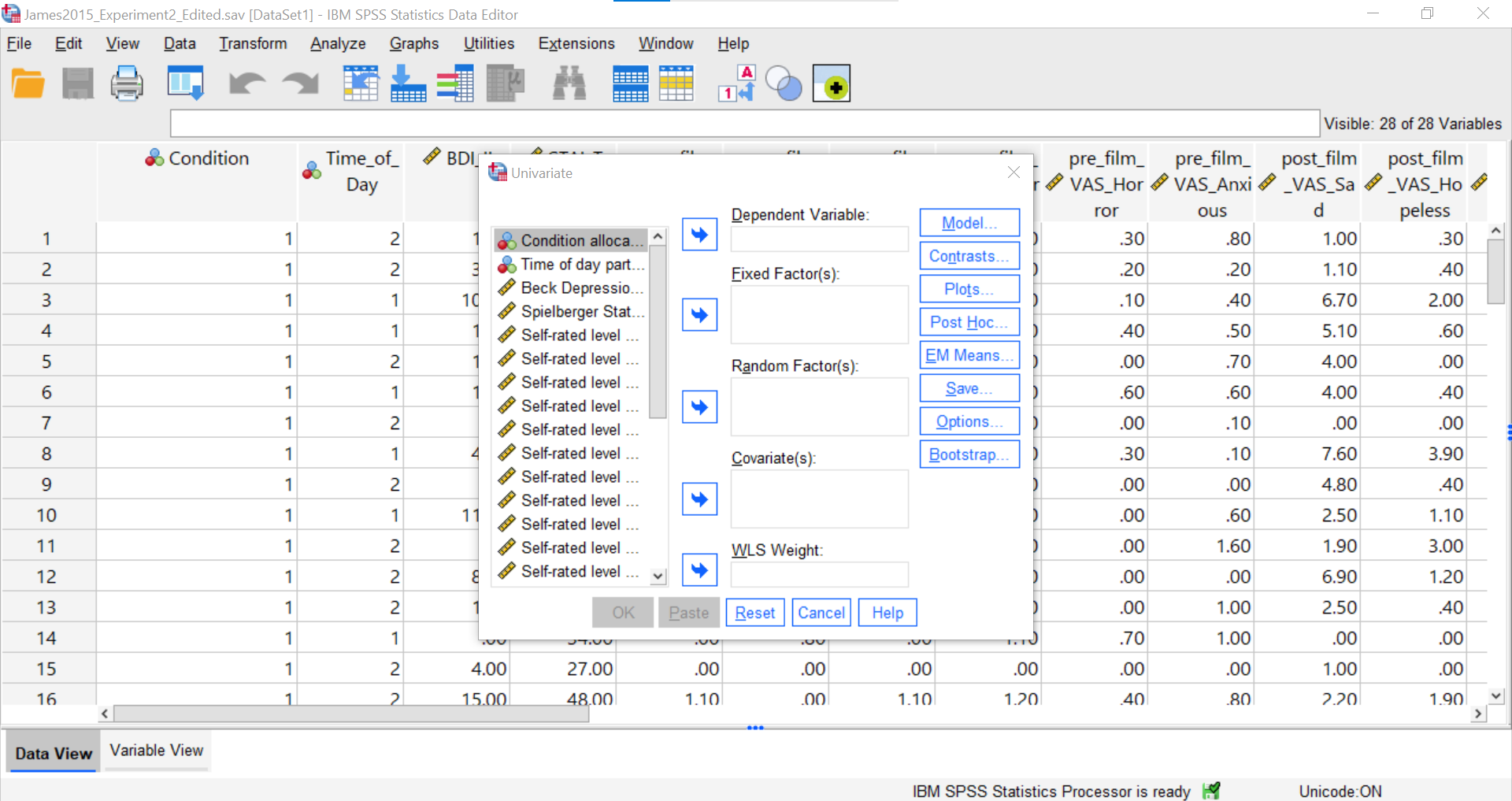Open the Options... dialog

point(969,421)
